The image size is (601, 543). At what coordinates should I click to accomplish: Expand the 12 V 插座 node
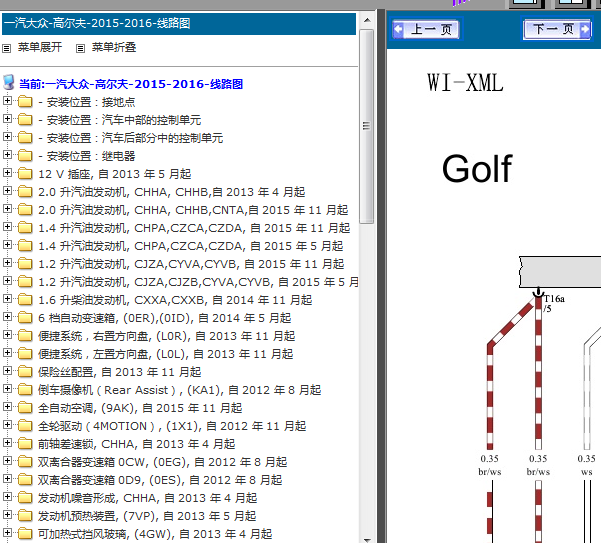pos(7,172)
